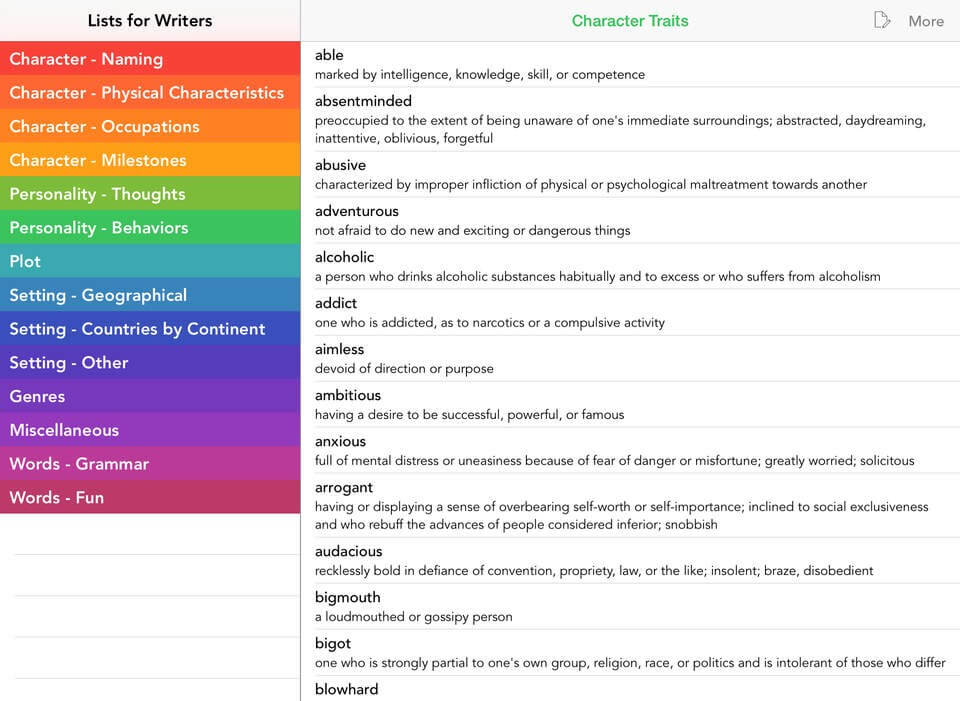Choose Setting - Countries by Continent
The width and height of the screenshot is (960, 701).
pyautogui.click(x=150, y=329)
